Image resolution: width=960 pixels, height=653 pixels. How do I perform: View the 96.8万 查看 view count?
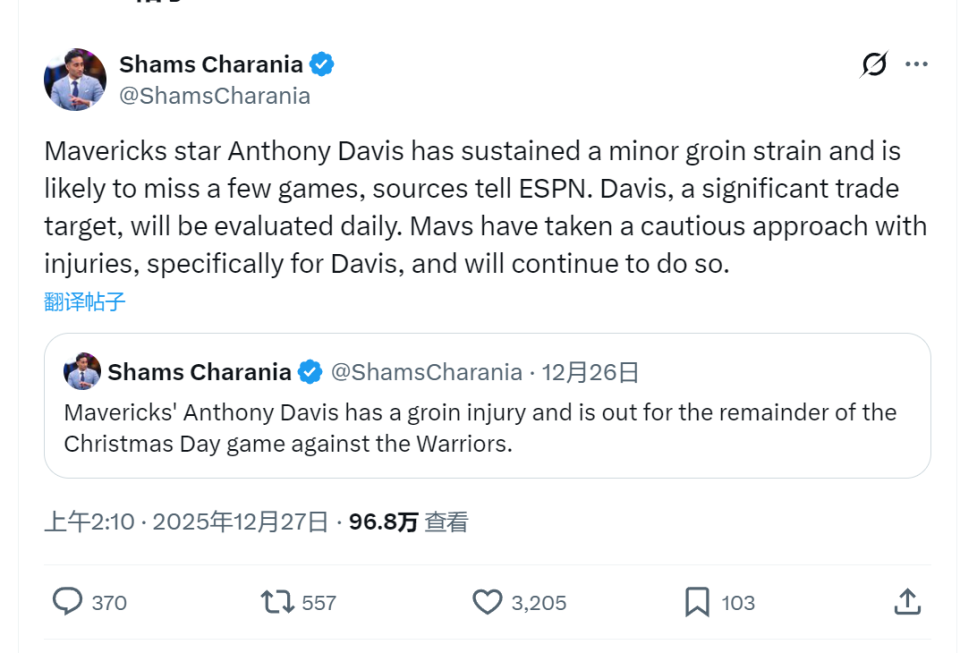click(408, 522)
